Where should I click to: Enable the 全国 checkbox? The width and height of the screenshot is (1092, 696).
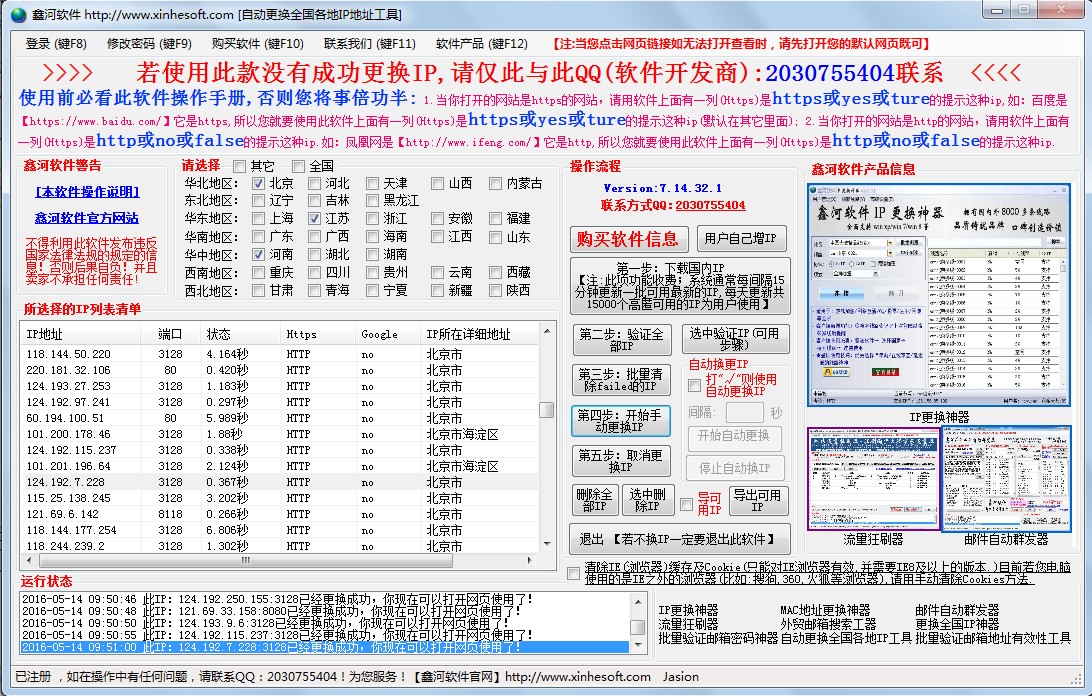(298, 167)
